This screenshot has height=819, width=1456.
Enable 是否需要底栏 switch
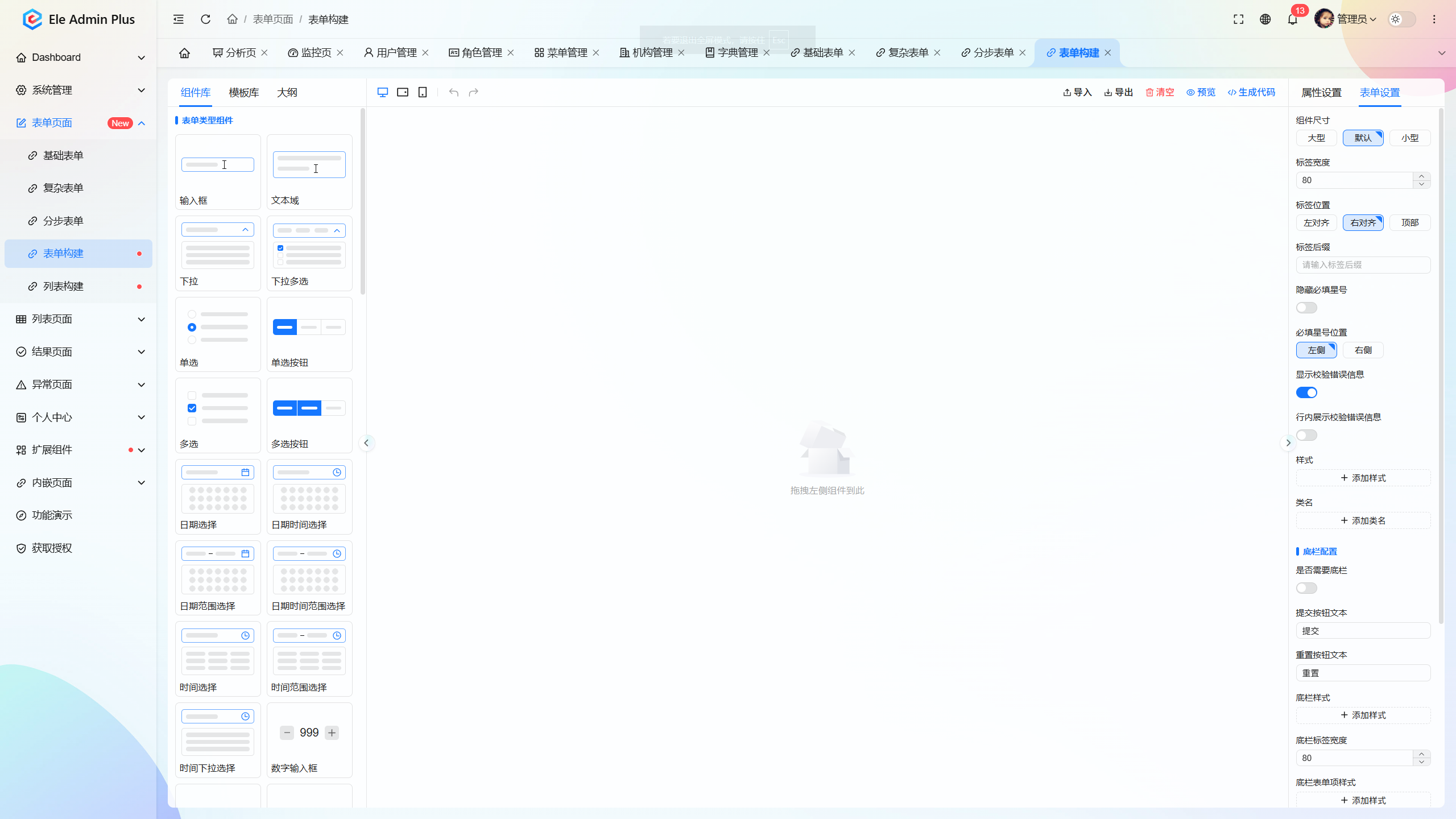coord(1306,588)
